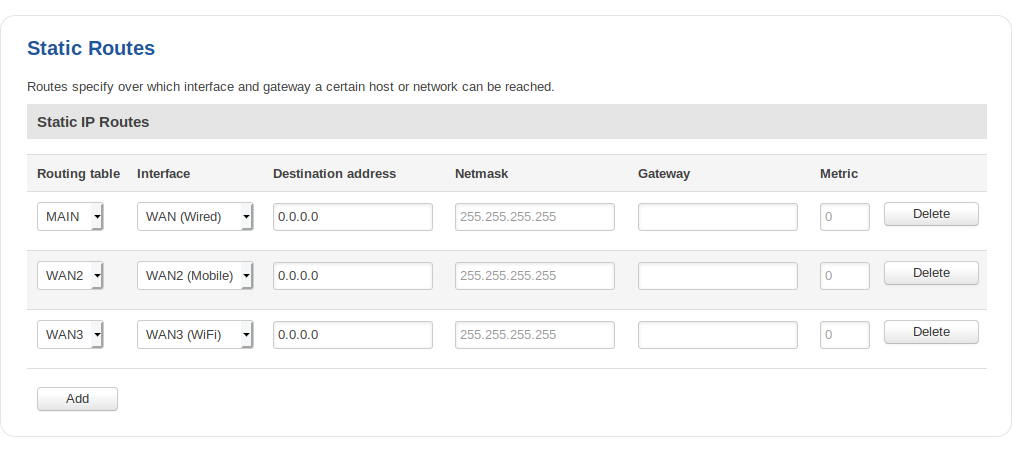Open the WAN2 routing table dropdown
This screenshot has width=1012, height=452.
click(x=70, y=276)
